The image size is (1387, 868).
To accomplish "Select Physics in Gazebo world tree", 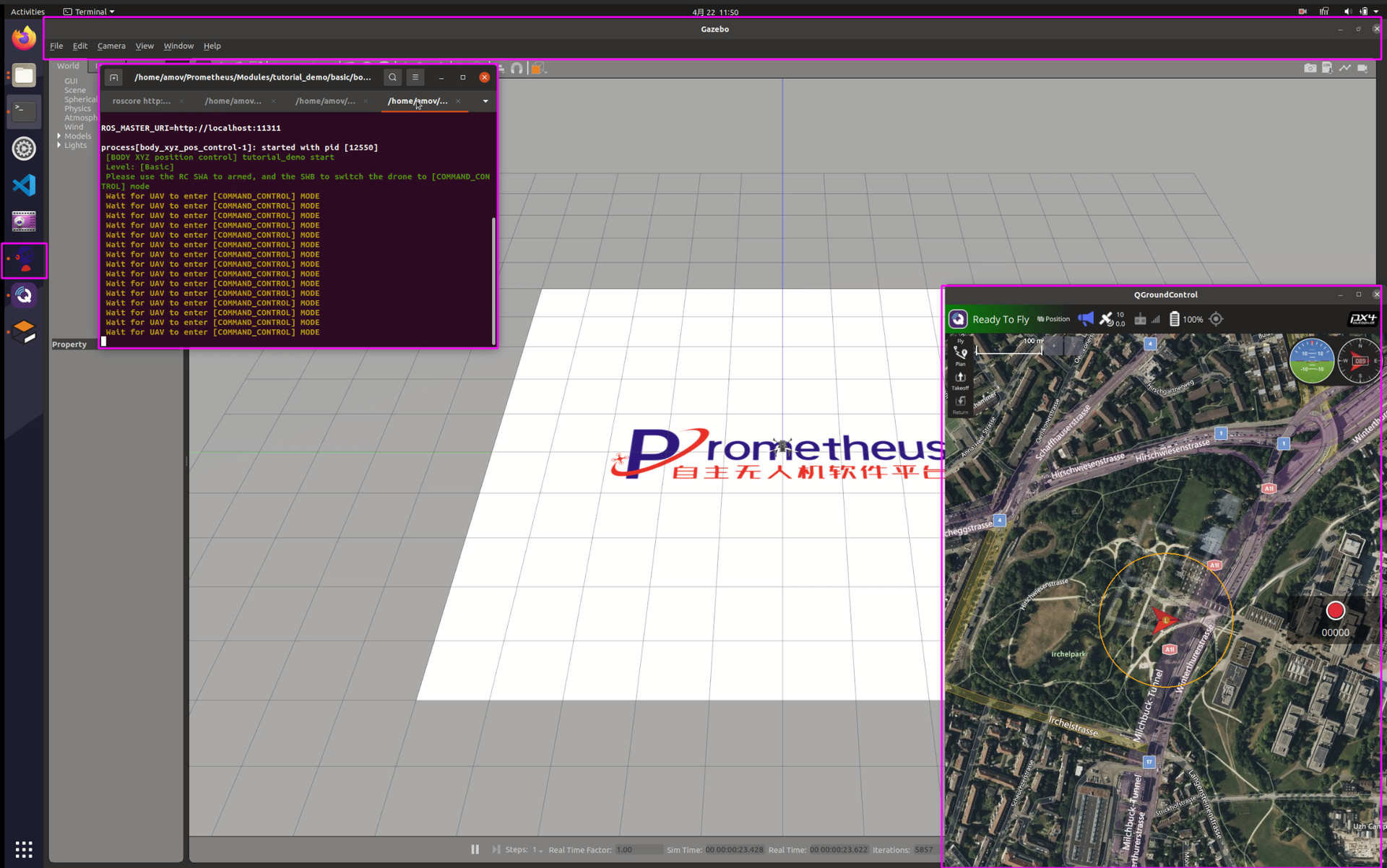I will (77, 108).
